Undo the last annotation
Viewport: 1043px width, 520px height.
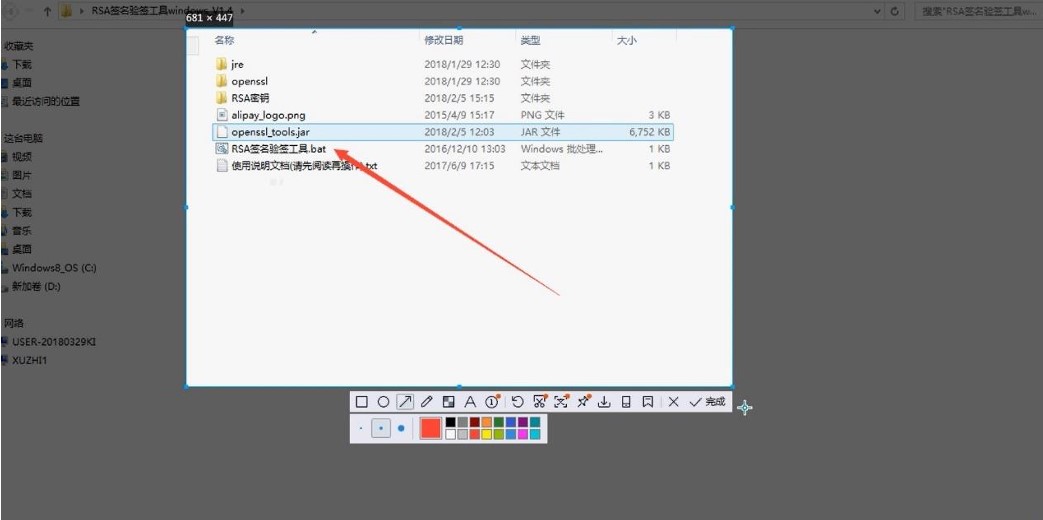click(x=517, y=402)
